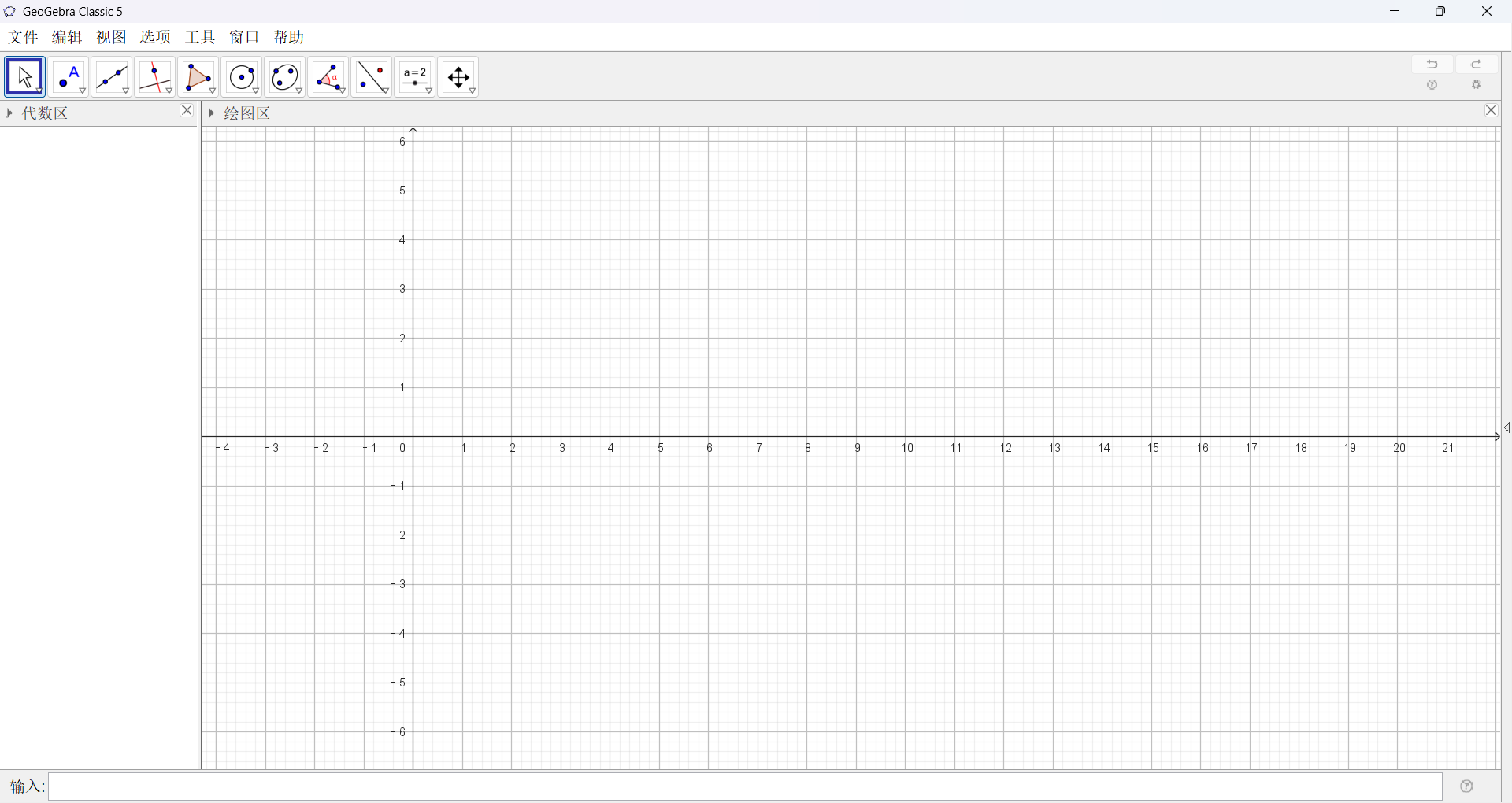Select the Move arrow tool
Viewport: 1512px width, 803px height.
click(24, 77)
